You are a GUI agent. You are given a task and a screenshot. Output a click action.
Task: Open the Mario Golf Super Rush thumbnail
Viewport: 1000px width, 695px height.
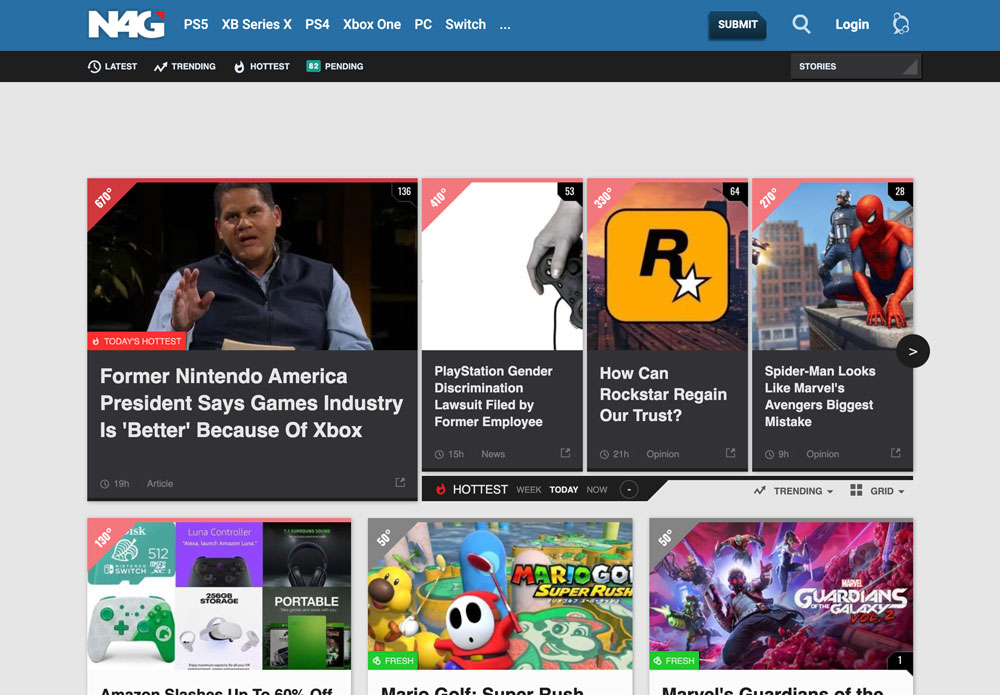tap(500, 595)
